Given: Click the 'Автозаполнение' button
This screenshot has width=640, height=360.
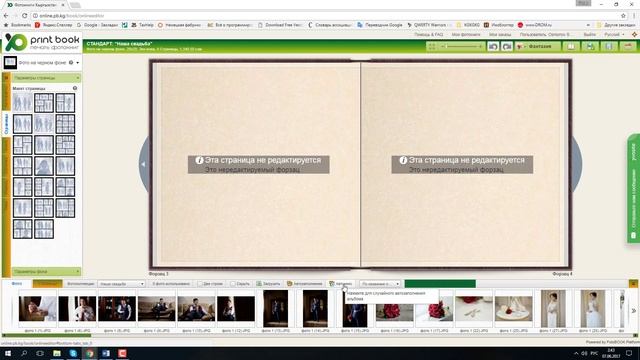Looking at the screenshot, I should [x=304, y=284].
